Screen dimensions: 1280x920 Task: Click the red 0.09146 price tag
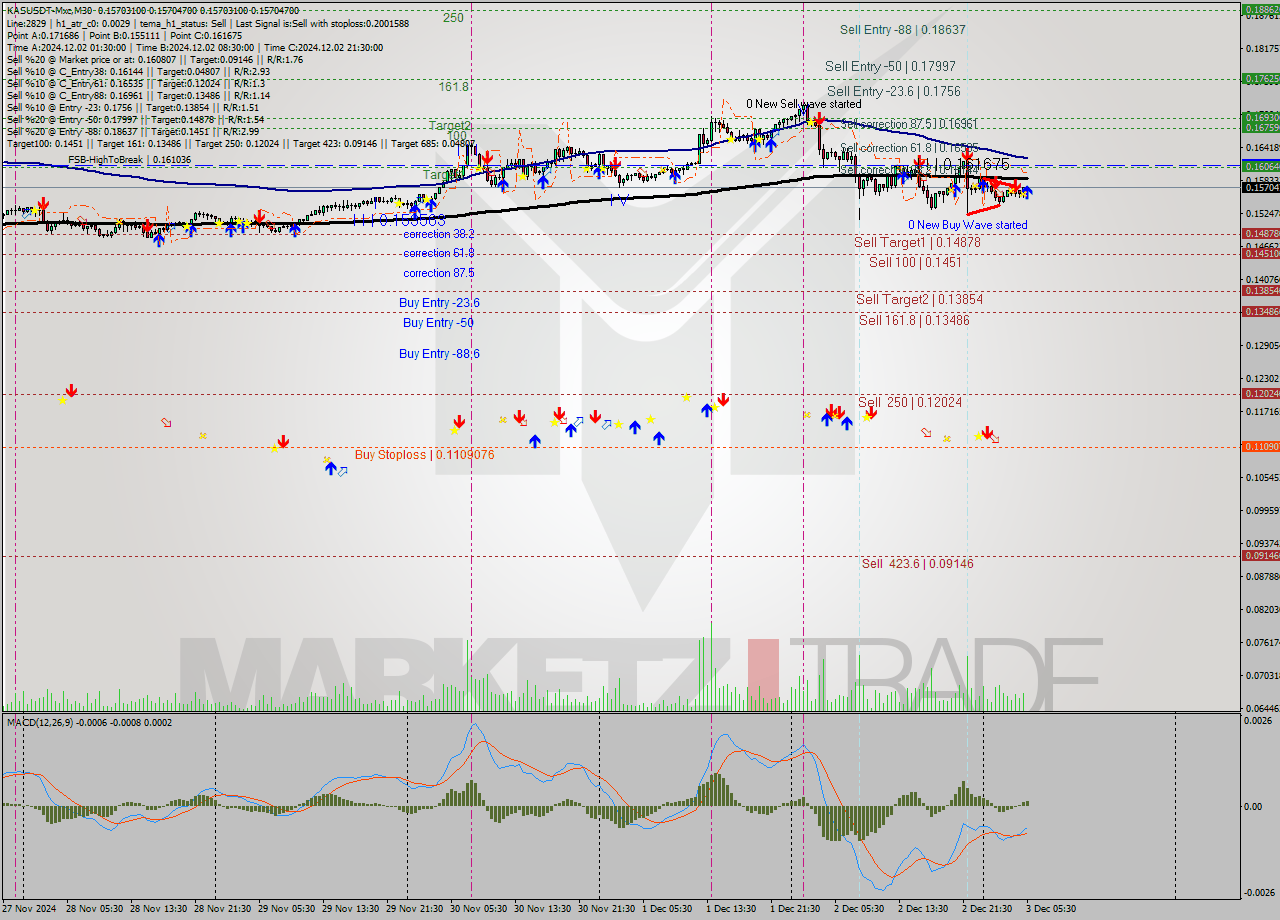[x=1260, y=555]
